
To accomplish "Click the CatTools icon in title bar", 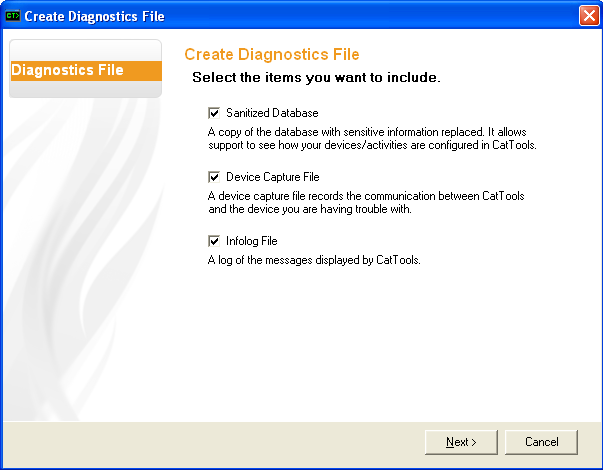I will coord(13,16).
